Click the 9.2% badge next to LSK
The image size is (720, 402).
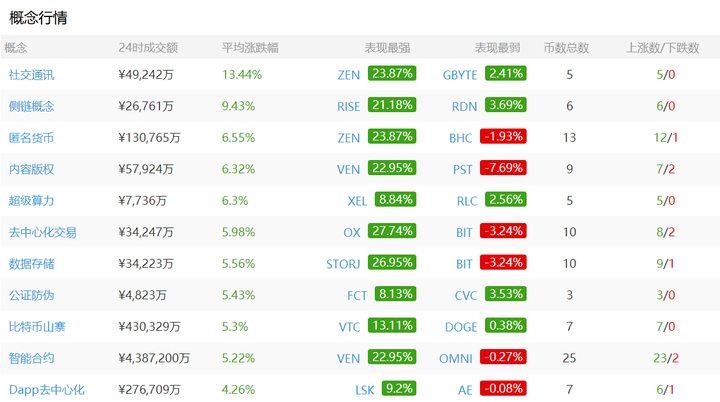click(399, 388)
